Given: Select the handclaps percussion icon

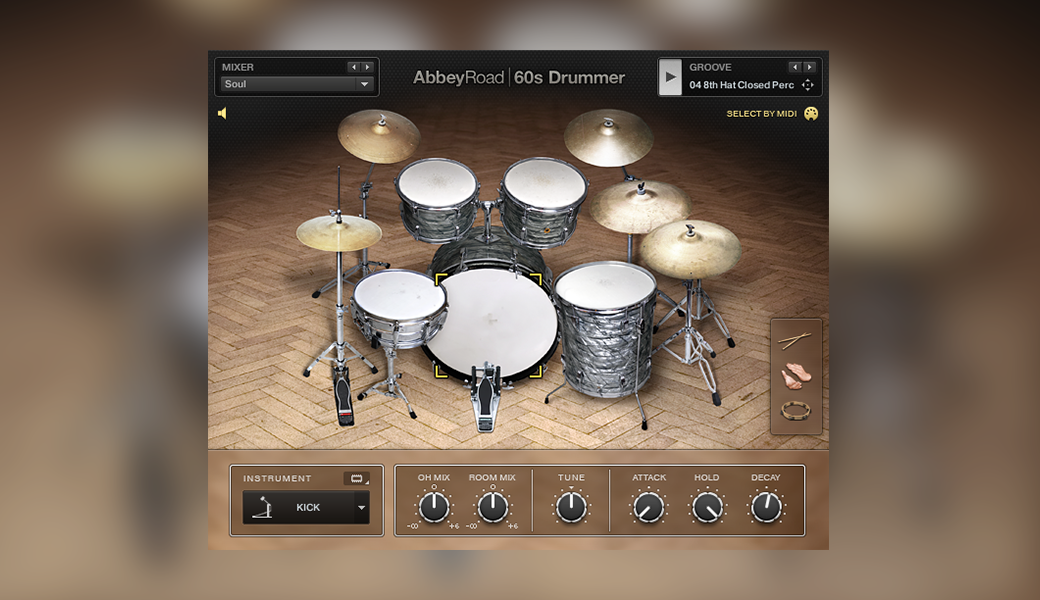Looking at the screenshot, I should coord(795,376).
